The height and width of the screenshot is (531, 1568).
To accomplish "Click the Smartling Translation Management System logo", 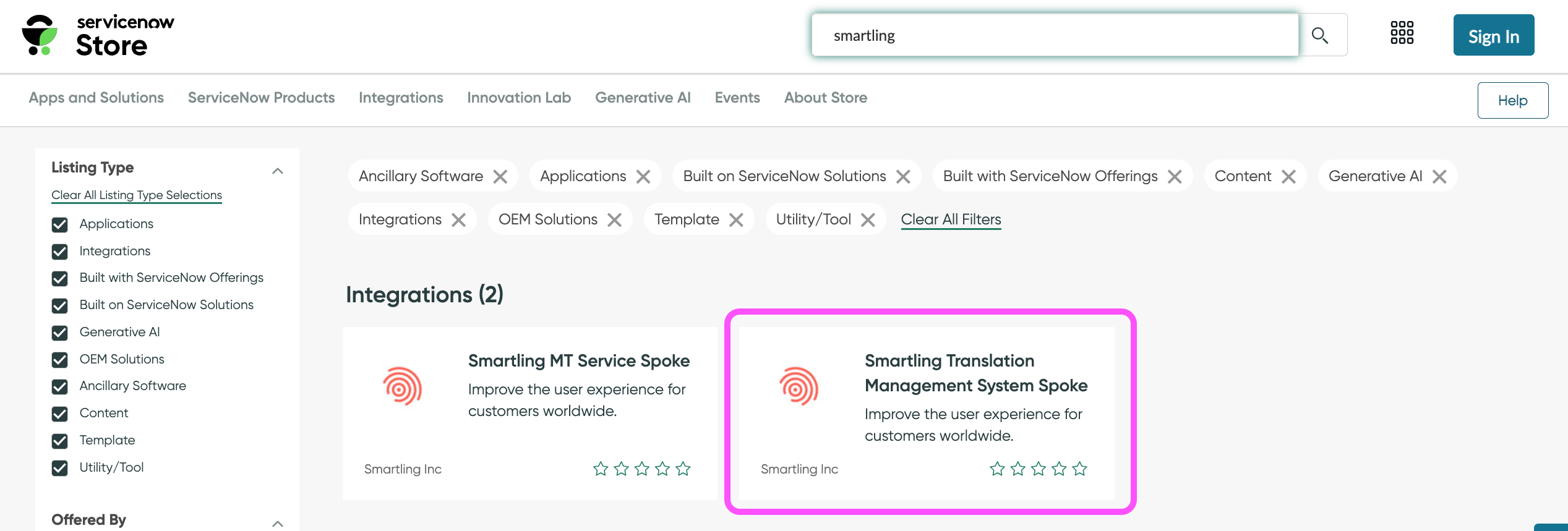I will (x=799, y=386).
